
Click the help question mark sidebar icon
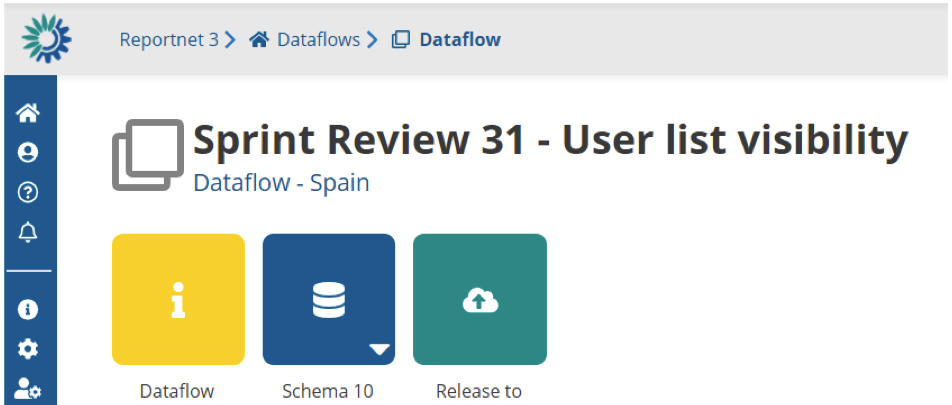[x=28, y=193]
